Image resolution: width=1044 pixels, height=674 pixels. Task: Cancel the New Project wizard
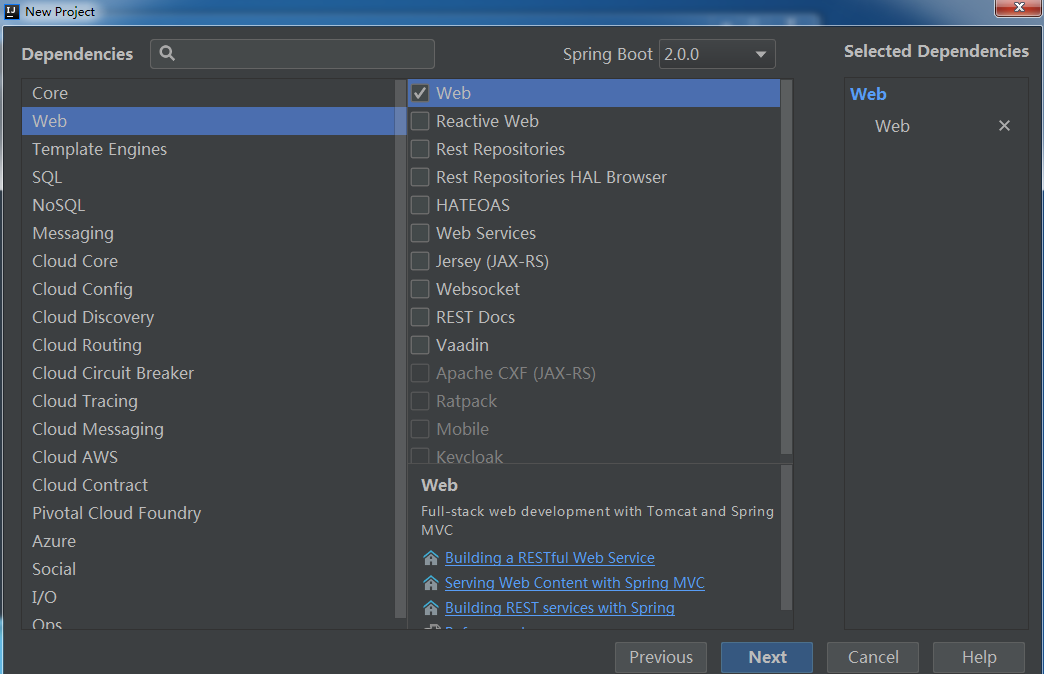point(873,657)
